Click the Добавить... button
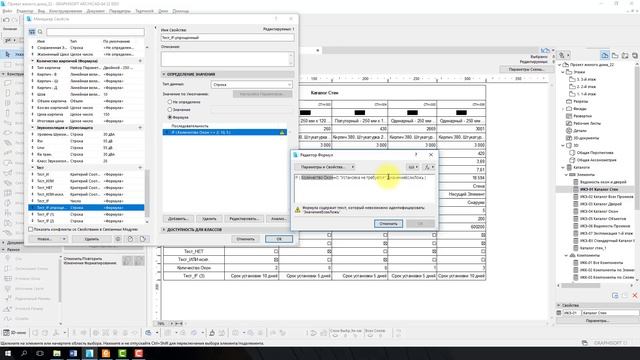 coord(178,219)
